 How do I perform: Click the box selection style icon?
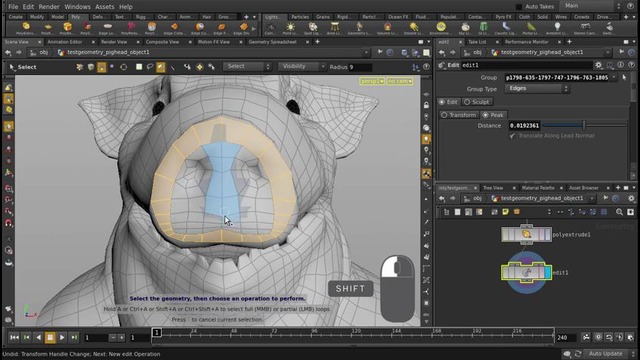[x=139, y=67]
